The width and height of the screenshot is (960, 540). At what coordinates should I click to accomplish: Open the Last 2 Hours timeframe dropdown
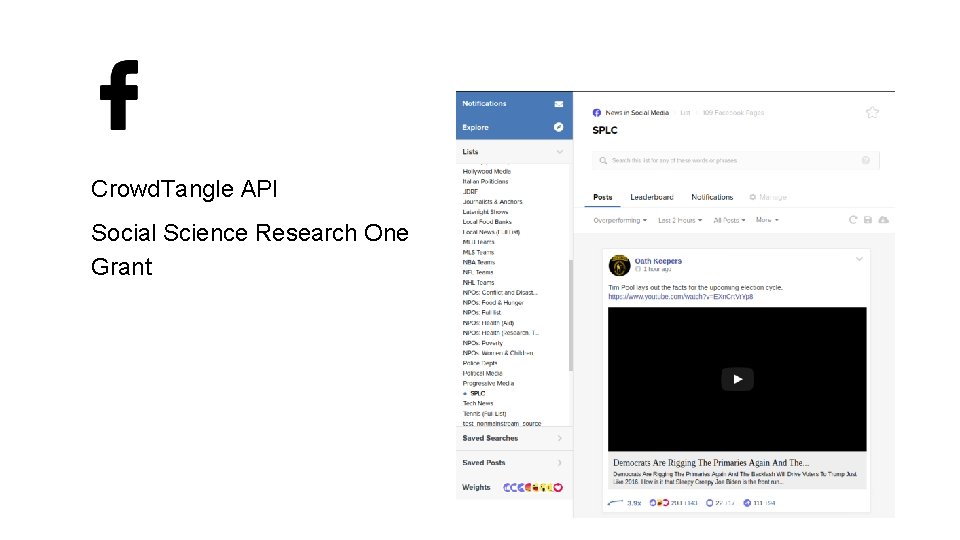click(x=680, y=220)
